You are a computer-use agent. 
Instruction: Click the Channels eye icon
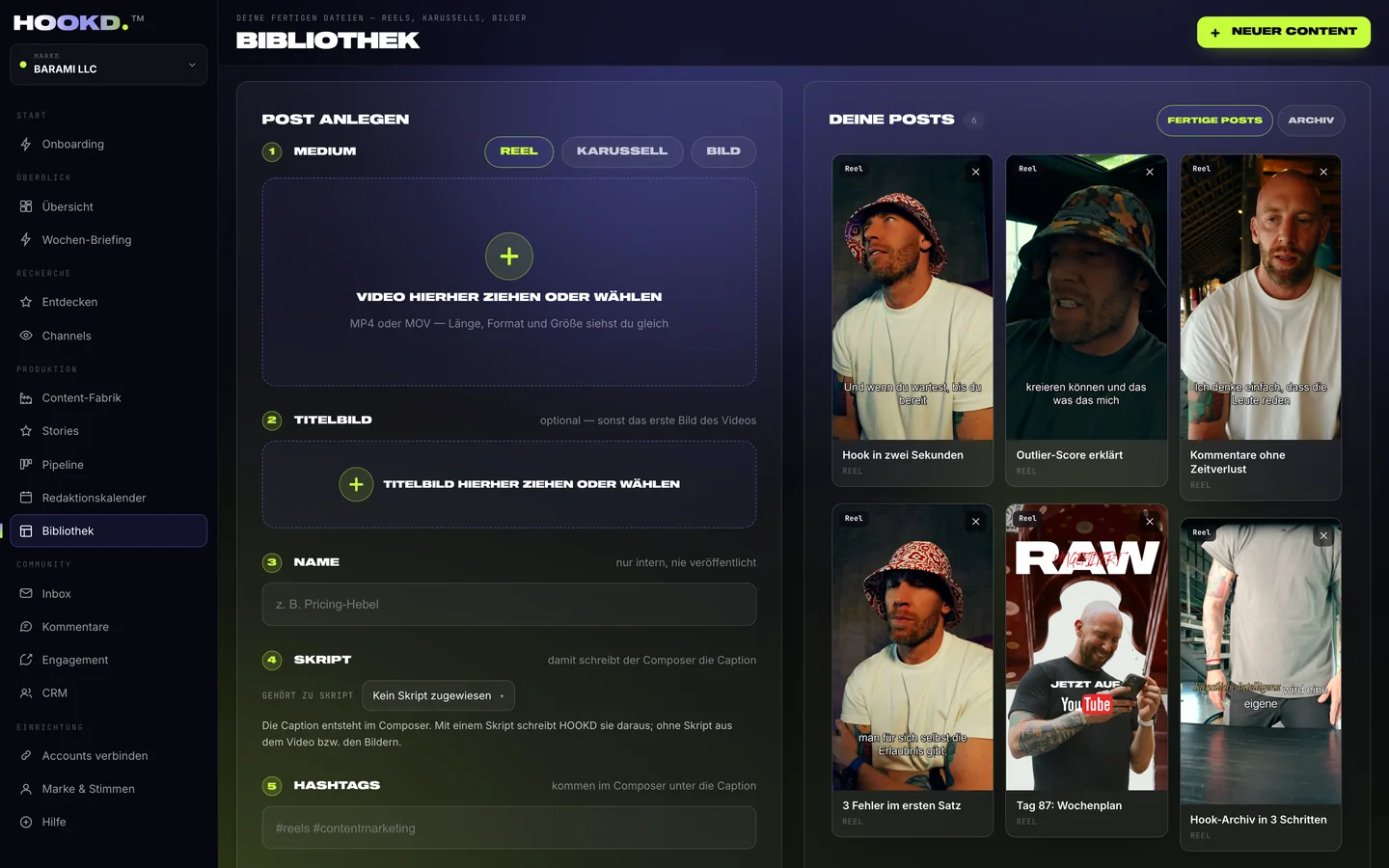26,336
